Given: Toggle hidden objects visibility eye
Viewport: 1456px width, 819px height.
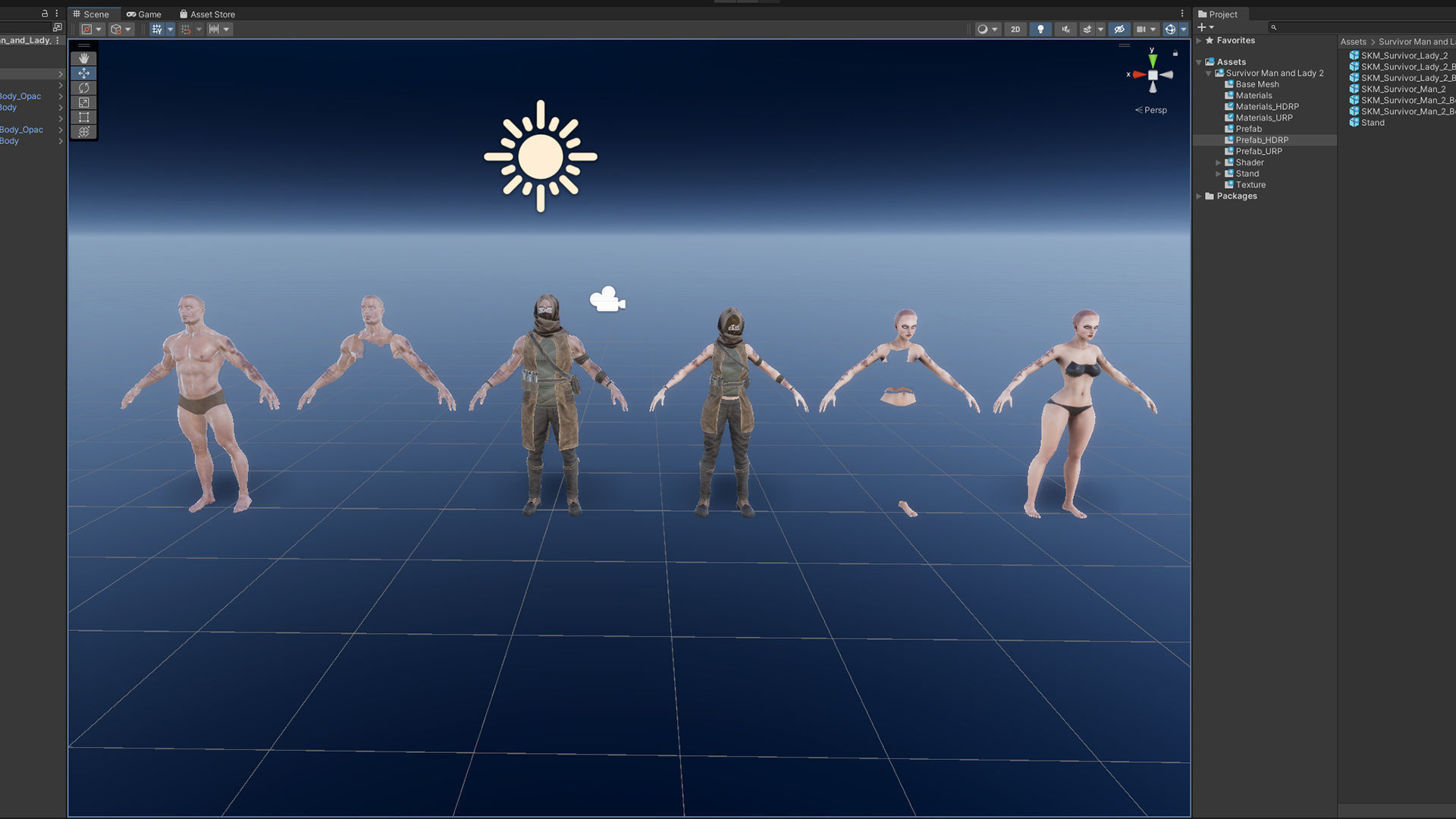Looking at the screenshot, I should pos(1119,30).
